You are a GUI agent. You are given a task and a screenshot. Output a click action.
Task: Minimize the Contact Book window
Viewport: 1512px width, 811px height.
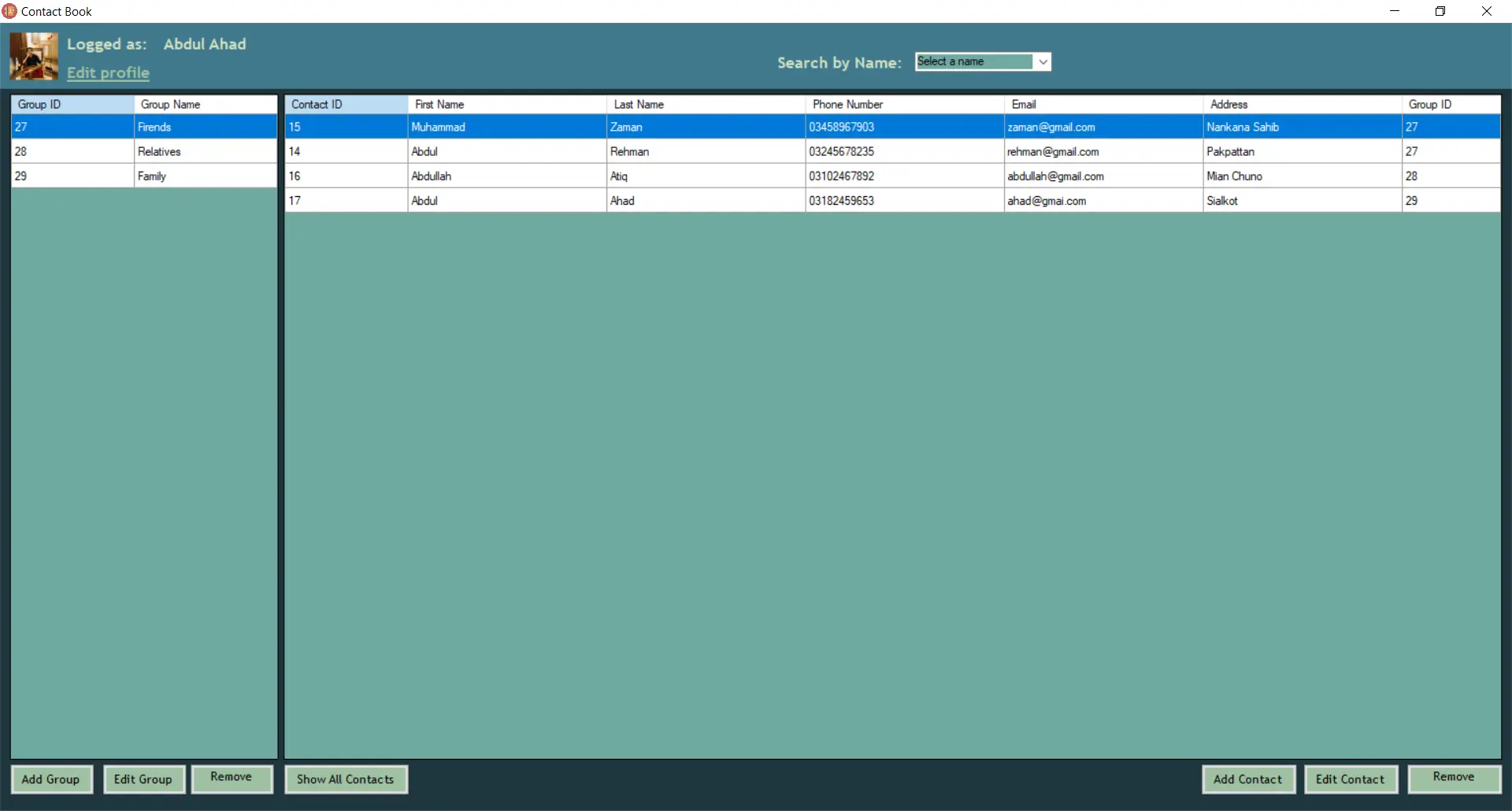tap(1395, 11)
